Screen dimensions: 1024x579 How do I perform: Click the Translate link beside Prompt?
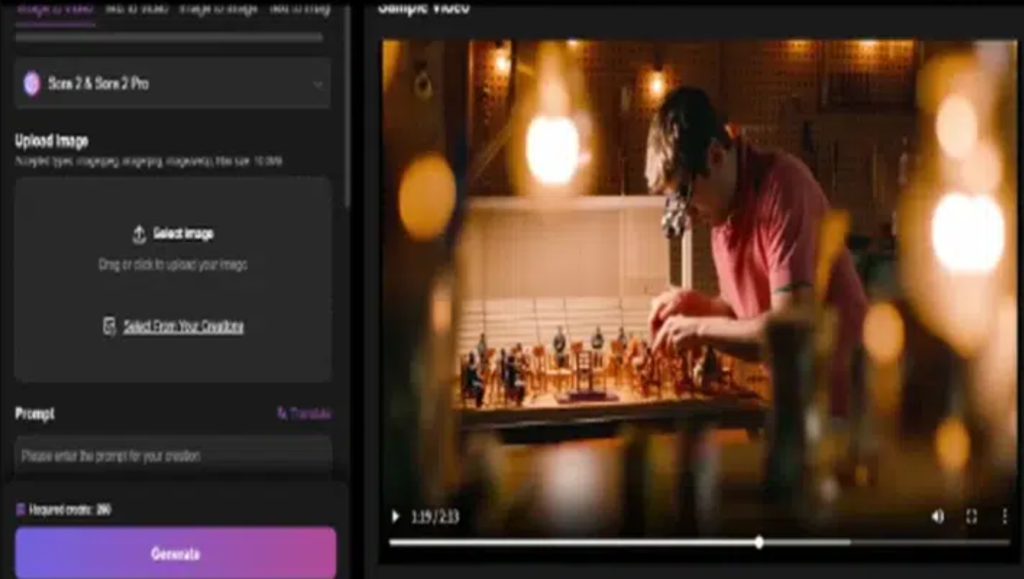(x=304, y=413)
